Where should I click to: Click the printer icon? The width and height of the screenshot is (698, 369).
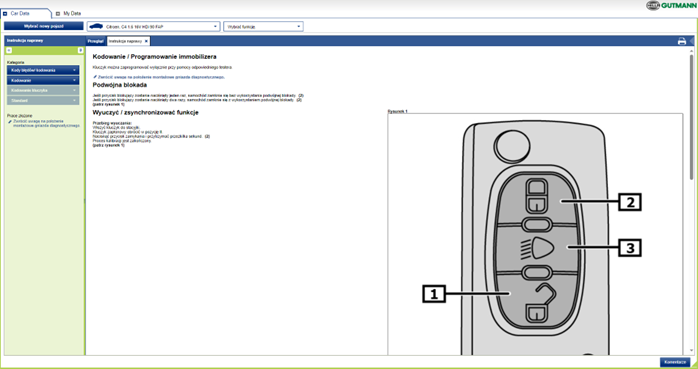682,41
